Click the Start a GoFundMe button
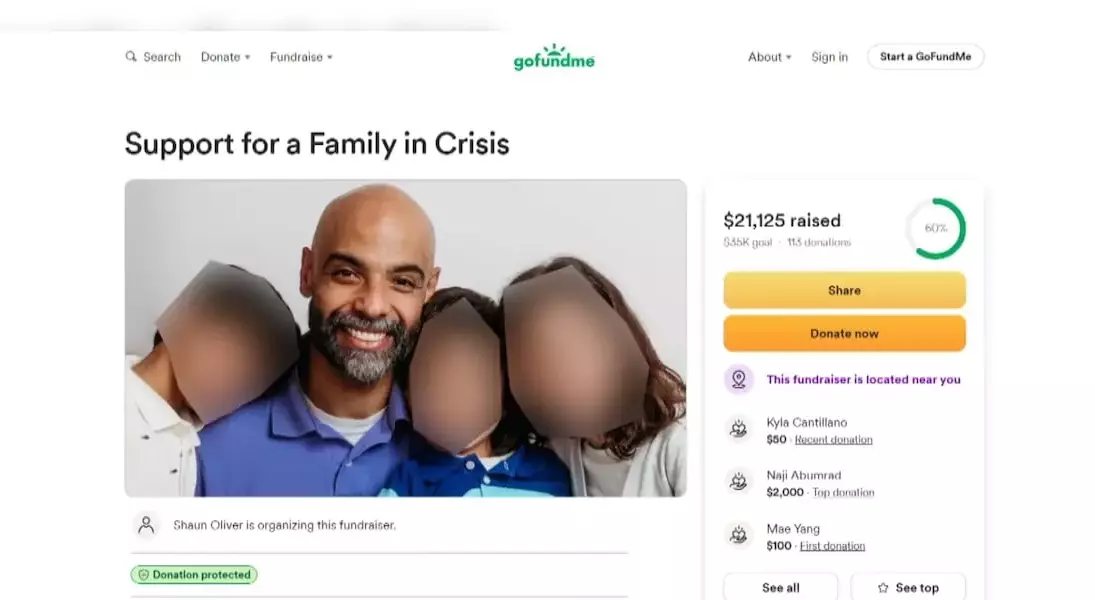 925,57
